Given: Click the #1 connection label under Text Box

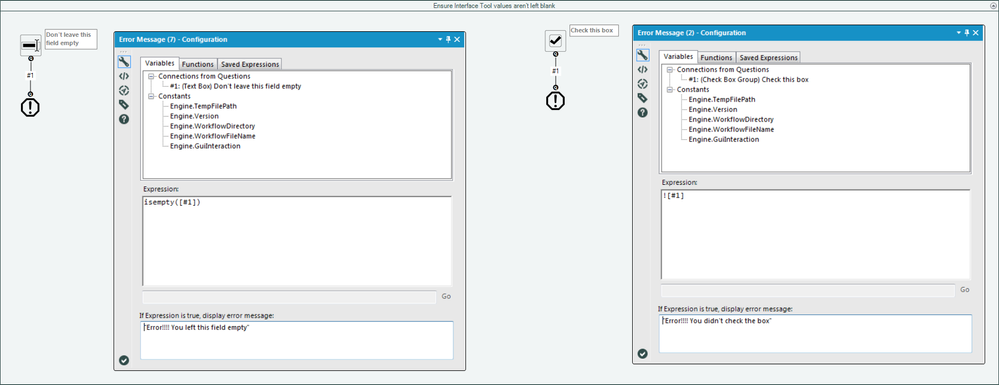Looking at the screenshot, I should click(x=31, y=76).
